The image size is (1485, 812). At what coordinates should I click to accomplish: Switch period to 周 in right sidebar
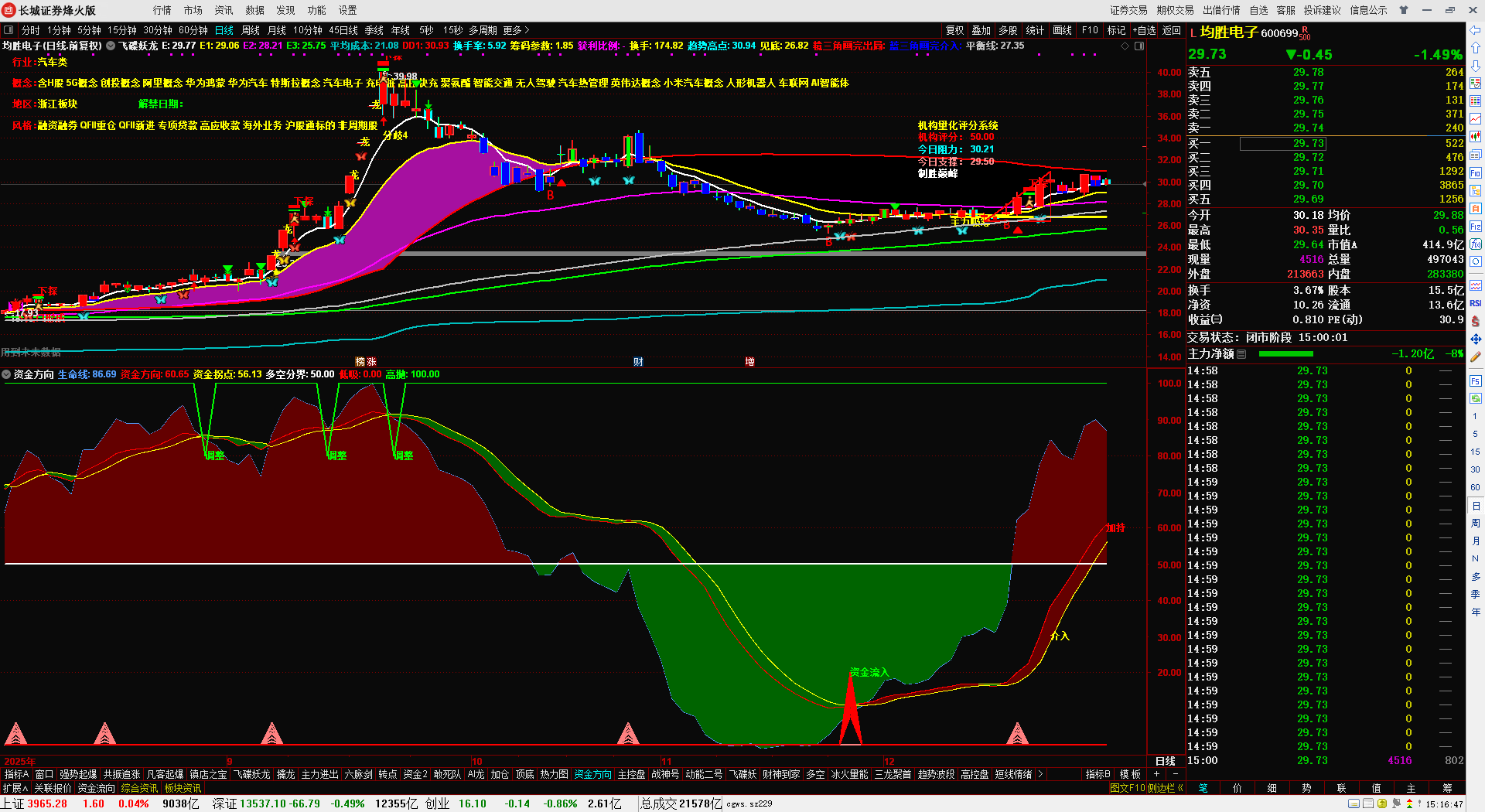pyautogui.click(x=1476, y=524)
